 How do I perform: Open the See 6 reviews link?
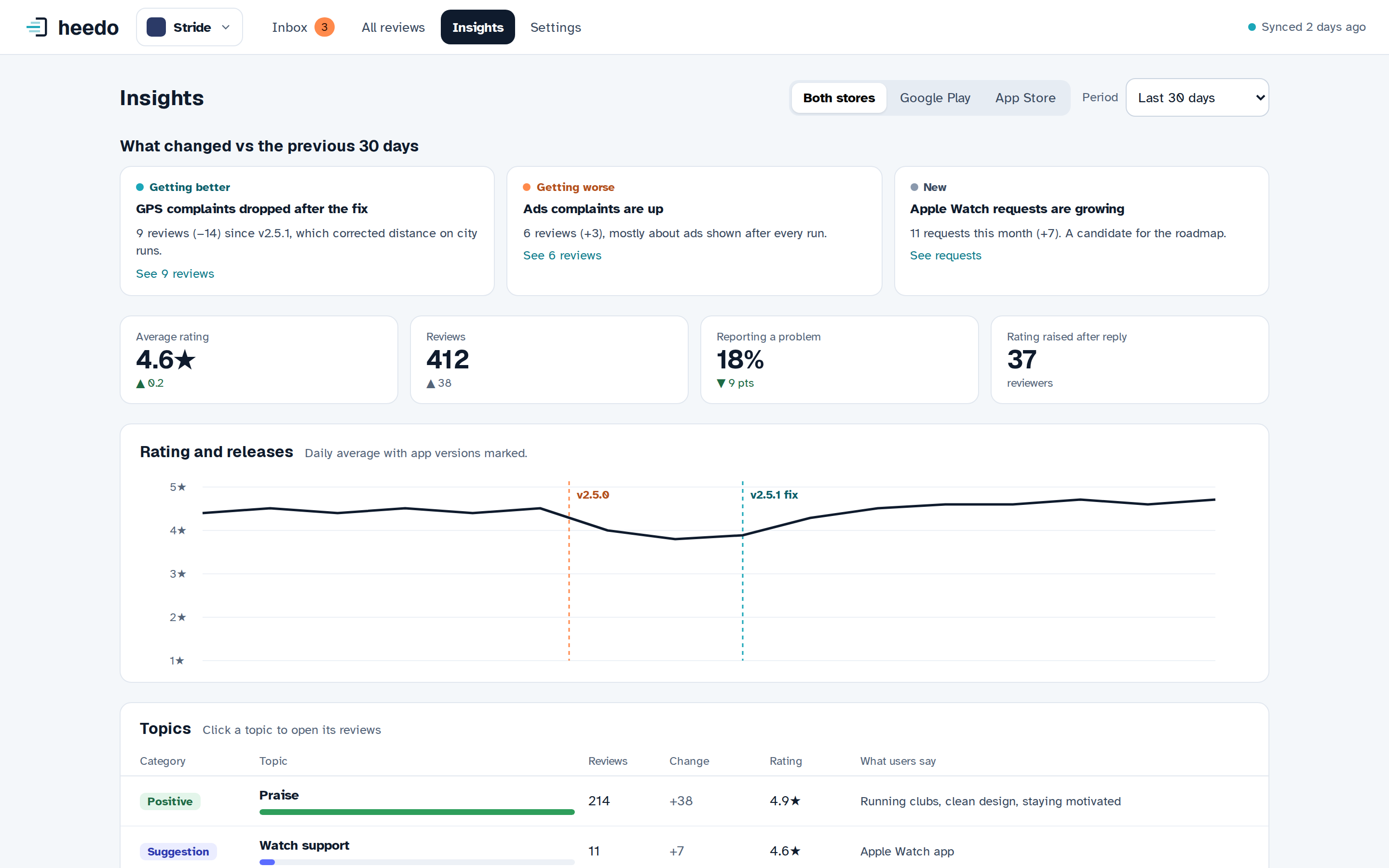pyautogui.click(x=562, y=256)
